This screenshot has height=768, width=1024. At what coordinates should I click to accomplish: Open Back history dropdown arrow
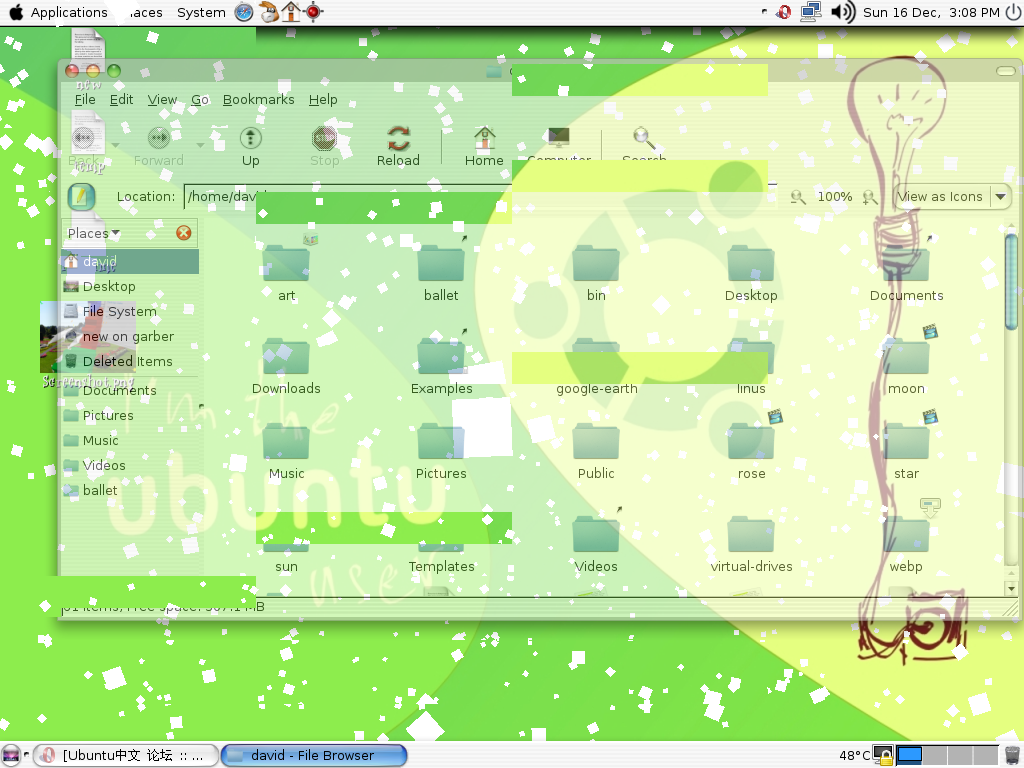[116, 145]
